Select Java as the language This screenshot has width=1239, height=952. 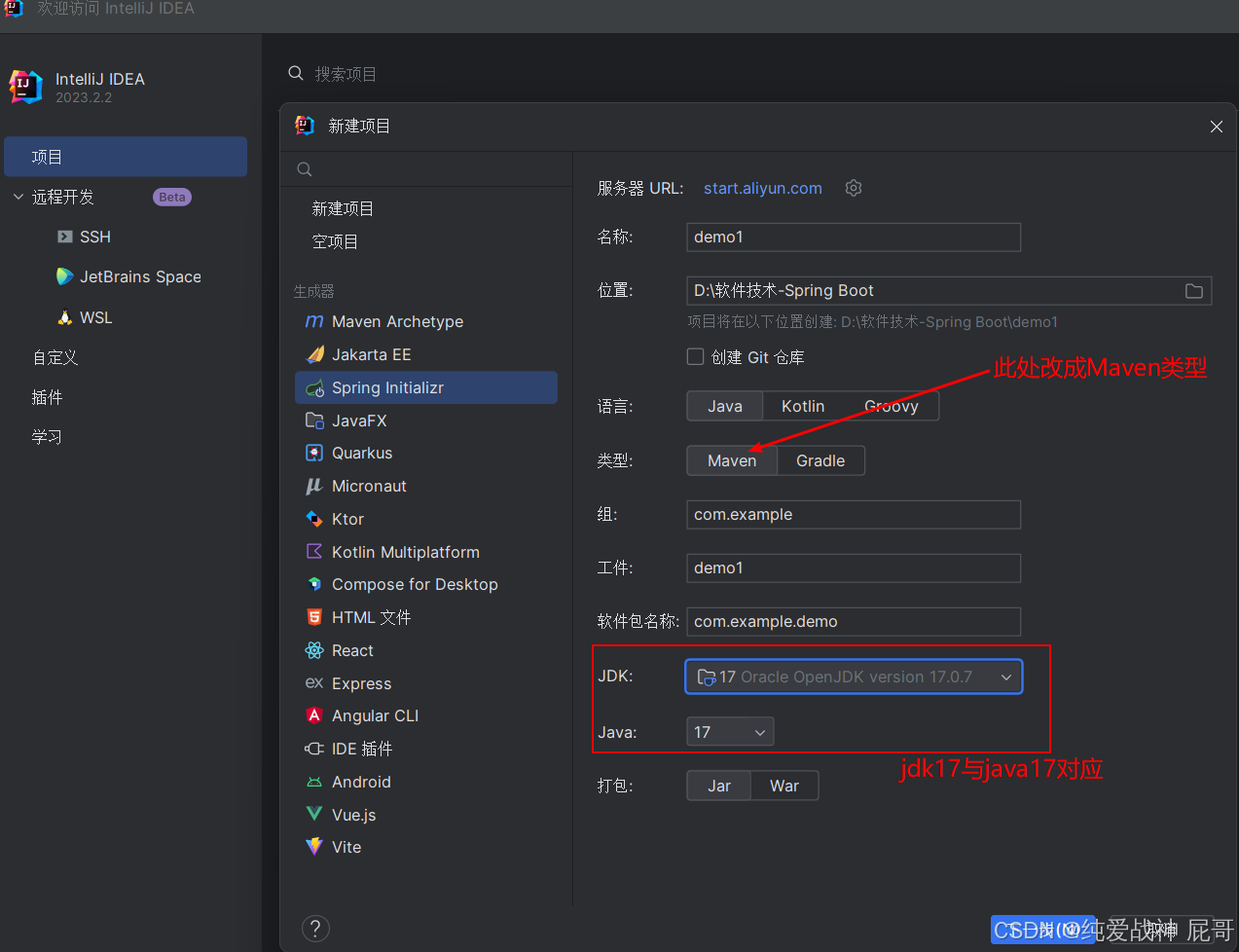tap(725, 406)
